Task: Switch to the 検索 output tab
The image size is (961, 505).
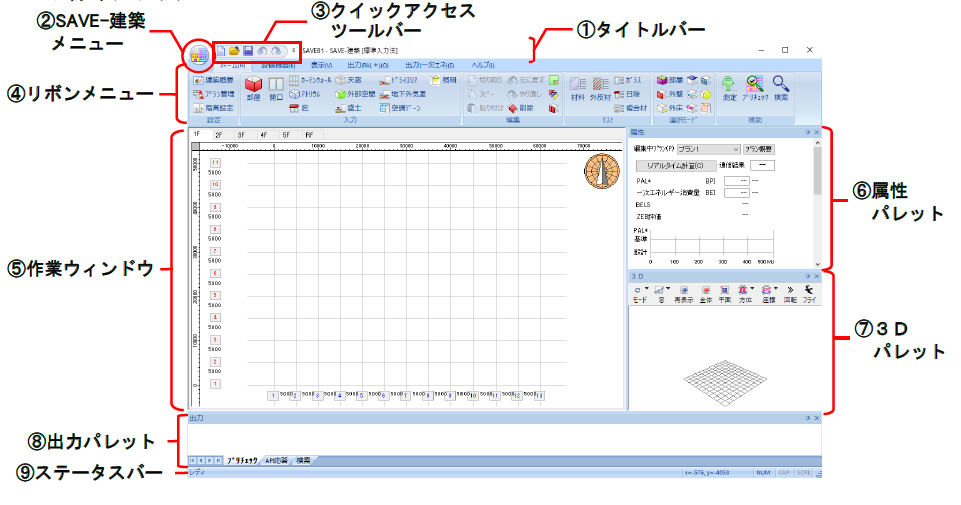Action: pyautogui.click(x=303, y=460)
